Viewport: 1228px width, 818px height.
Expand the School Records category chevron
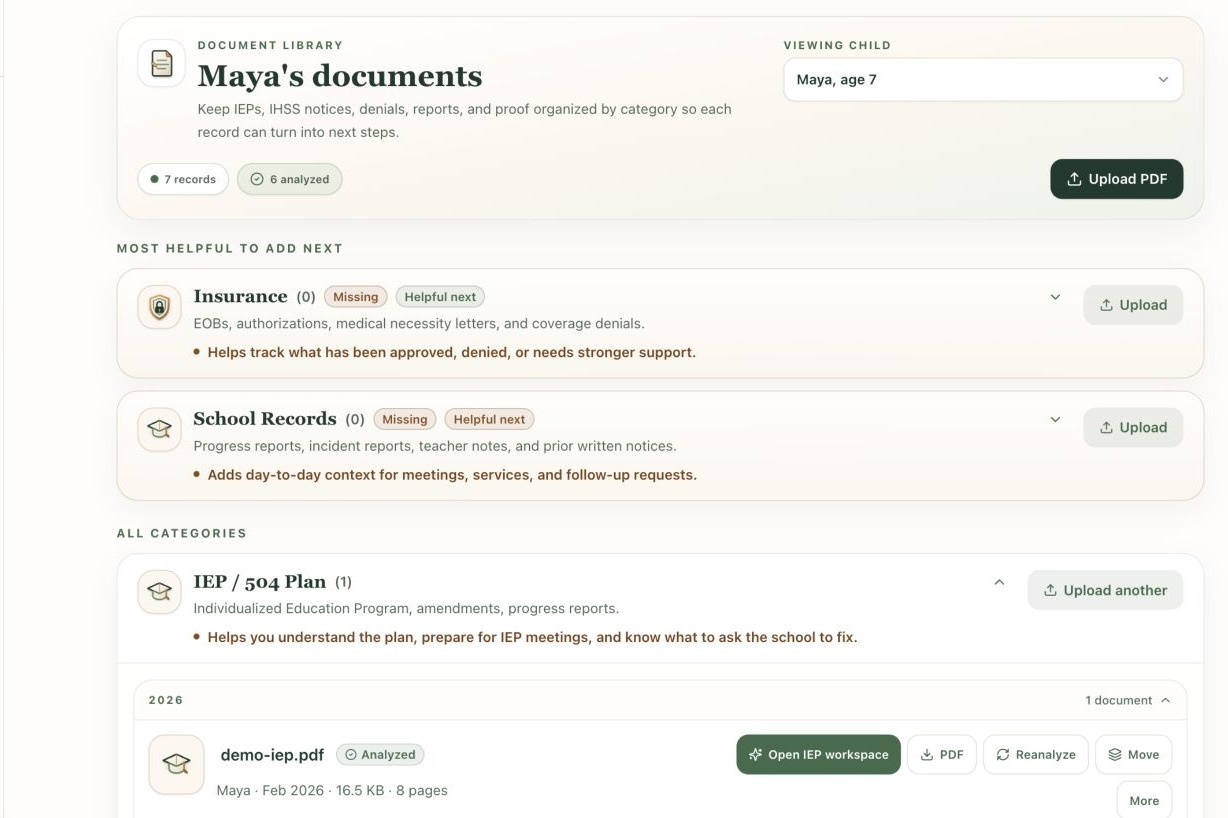tap(1055, 419)
